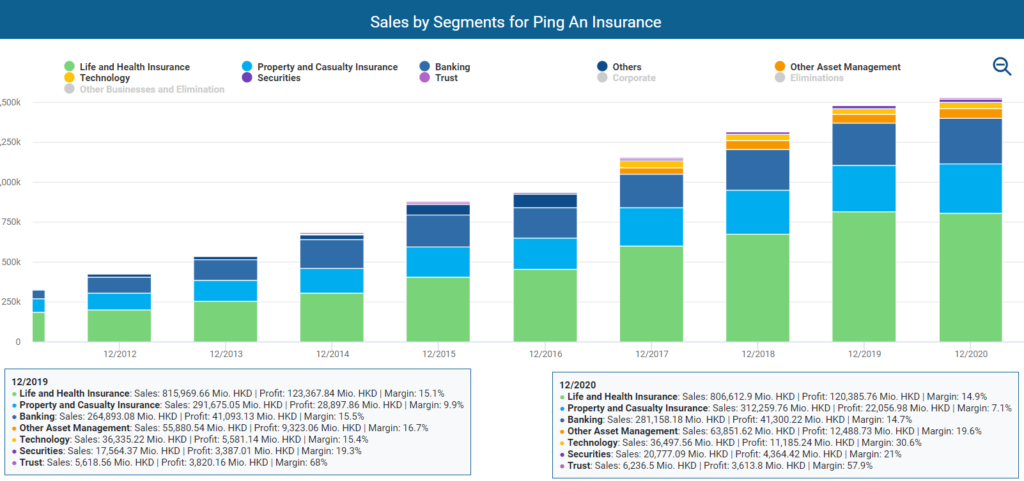This screenshot has height=481, width=1024.
Task: Click Life and Health segment of 12/2014 bar
Action: pyautogui.click(x=332, y=317)
